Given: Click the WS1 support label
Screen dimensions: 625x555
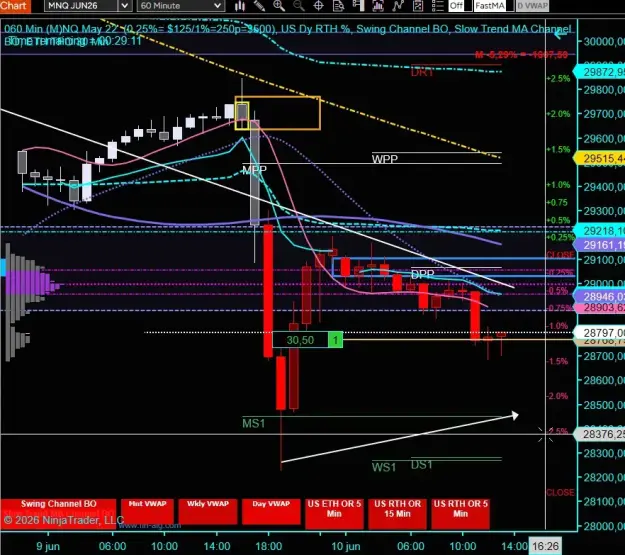Looking at the screenshot, I should pos(384,467).
